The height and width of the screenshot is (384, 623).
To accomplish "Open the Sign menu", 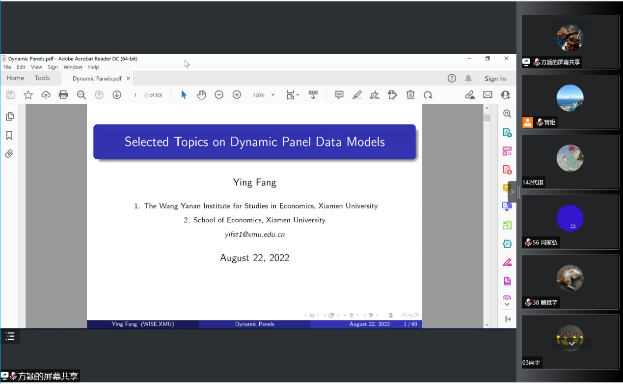I will (53, 67).
